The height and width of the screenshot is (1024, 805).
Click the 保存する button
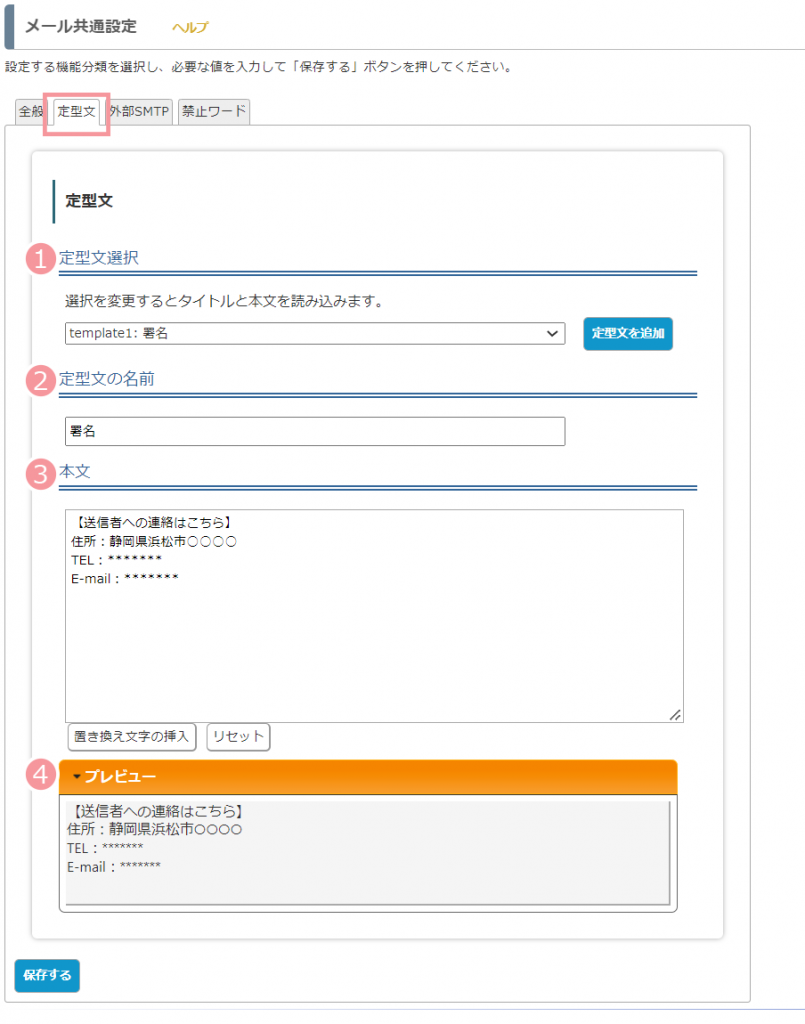[47, 976]
